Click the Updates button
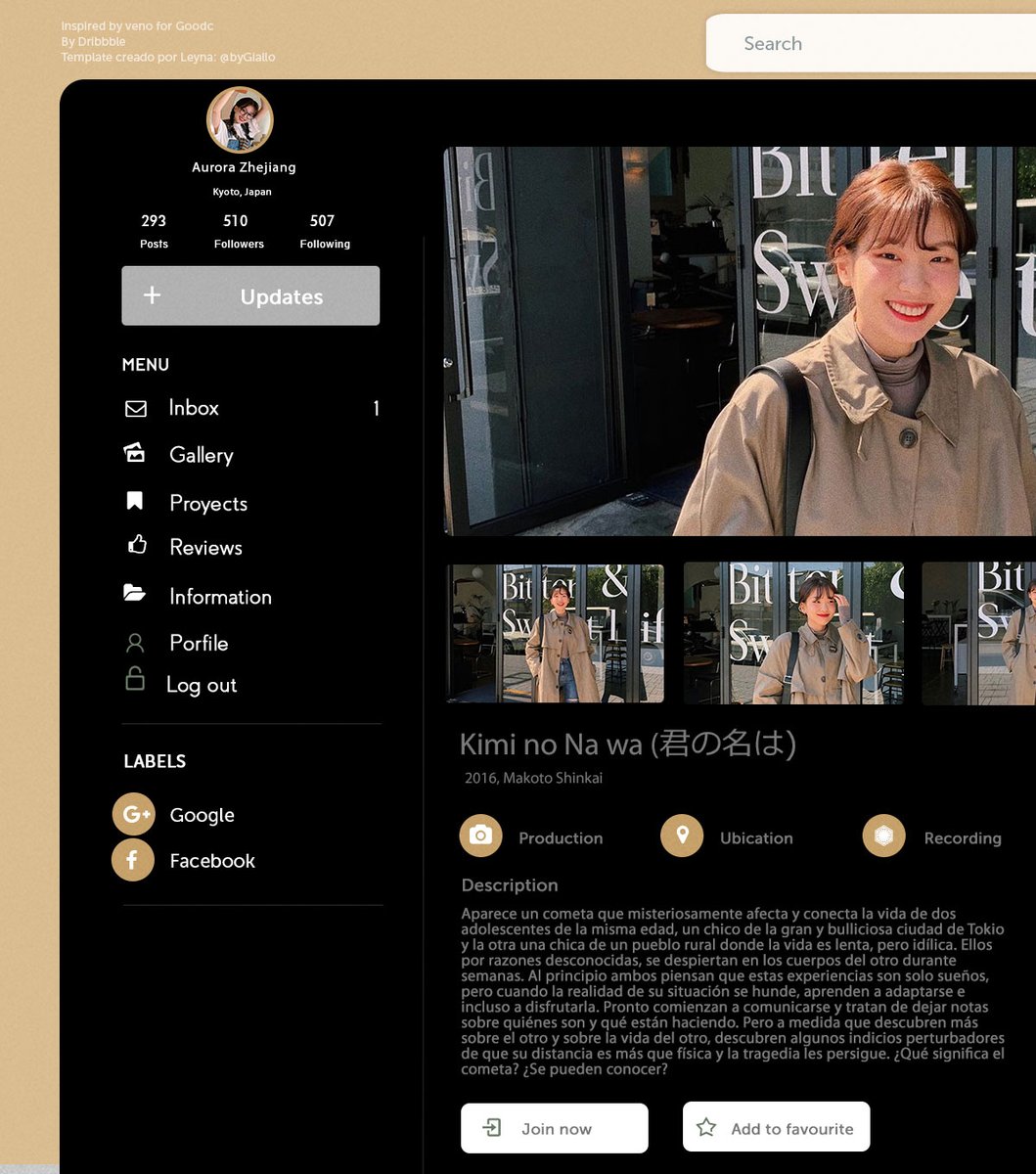The height and width of the screenshot is (1174, 1036). click(x=250, y=295)
